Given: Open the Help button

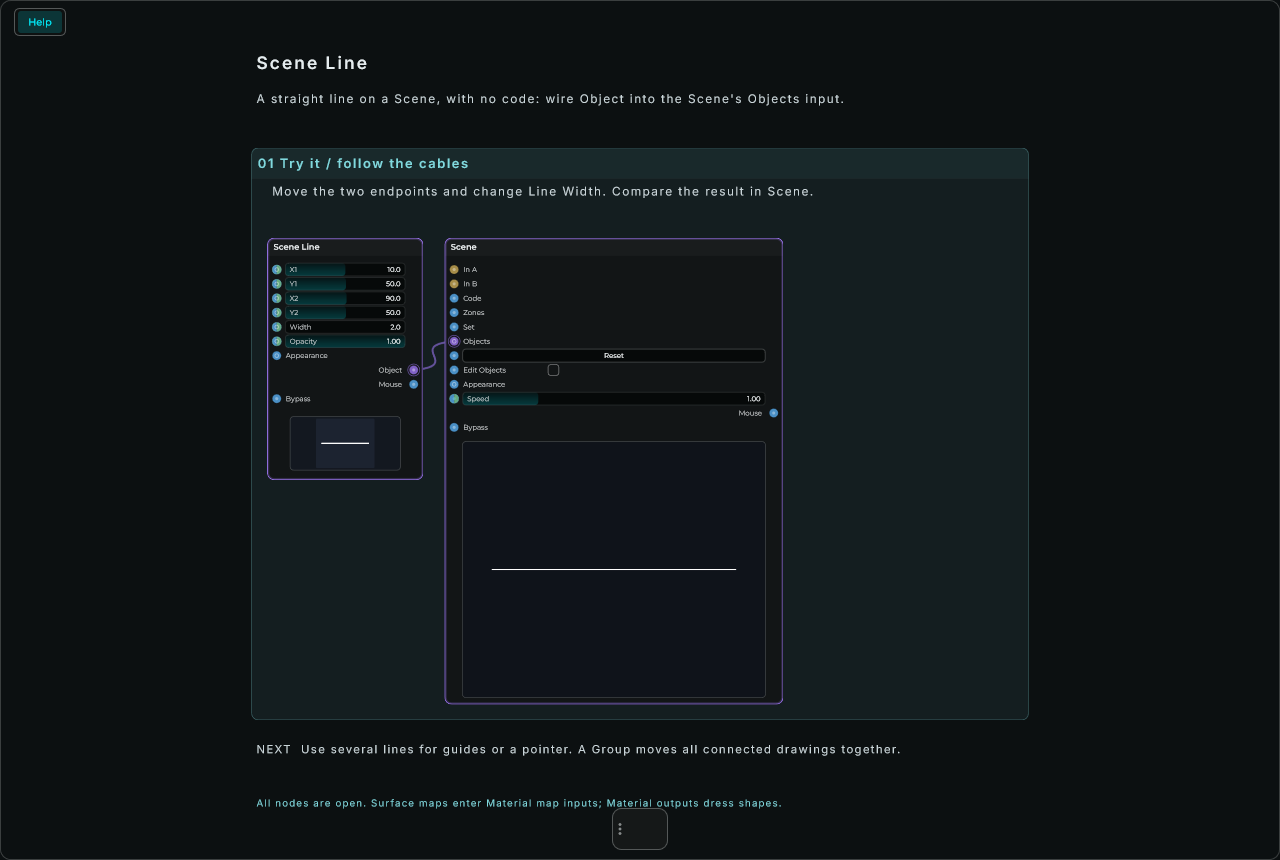Looking at the screenshot, I should (x=40, y=22).
